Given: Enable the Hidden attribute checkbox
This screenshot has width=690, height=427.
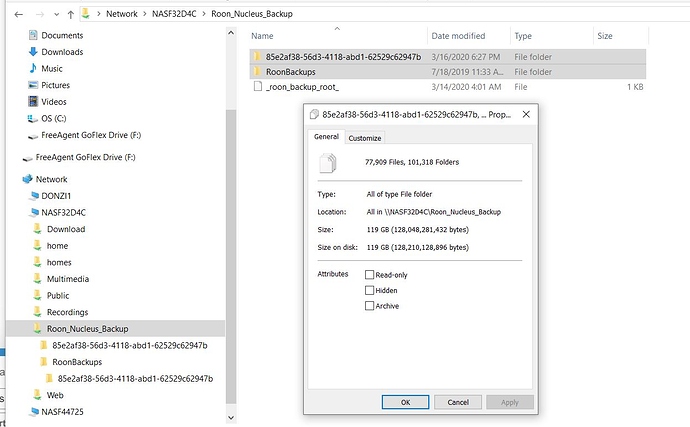Looking at the screenshot, I should coord(369,290).
